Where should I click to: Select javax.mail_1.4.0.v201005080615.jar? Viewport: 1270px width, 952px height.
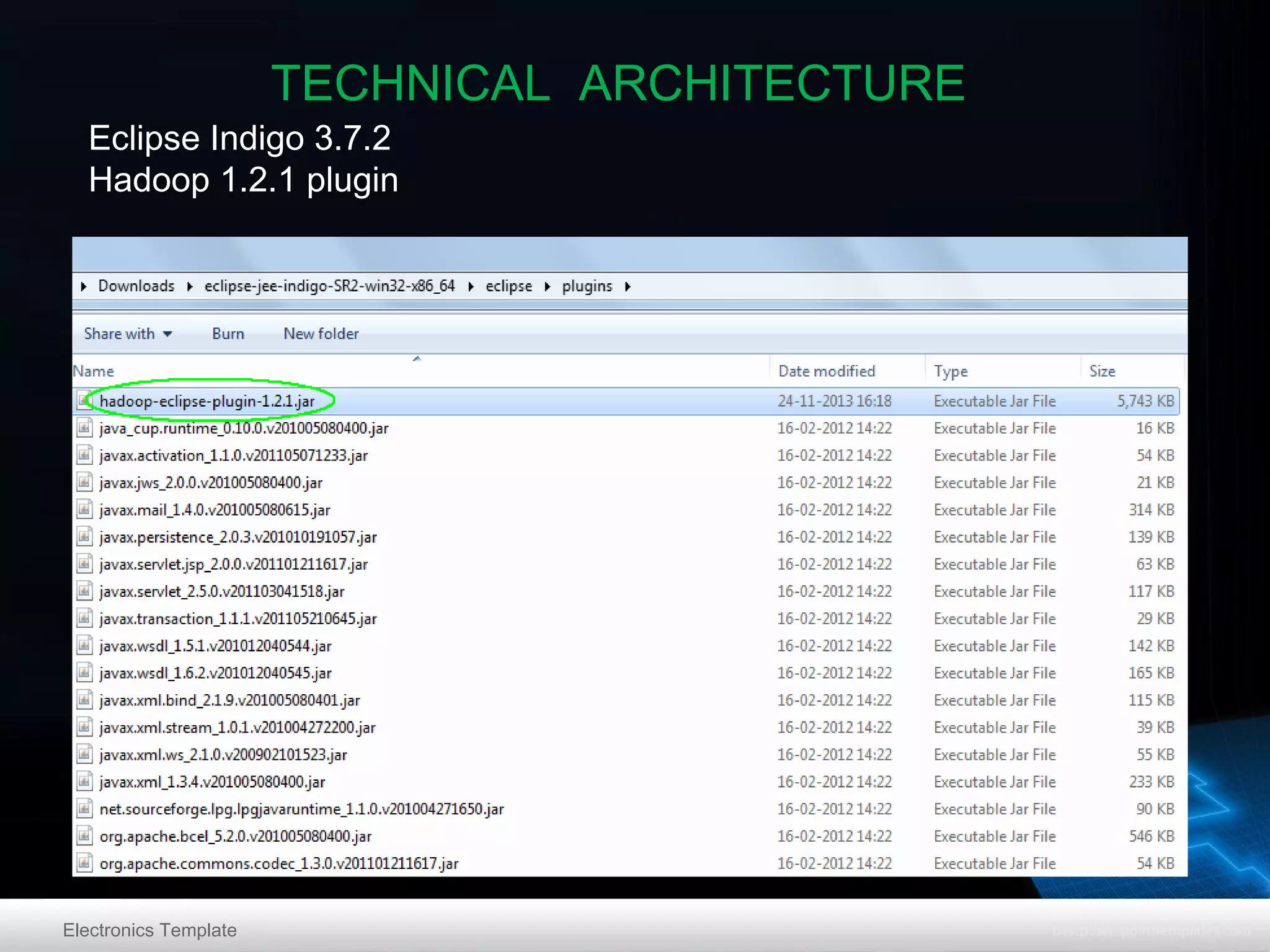215,510
